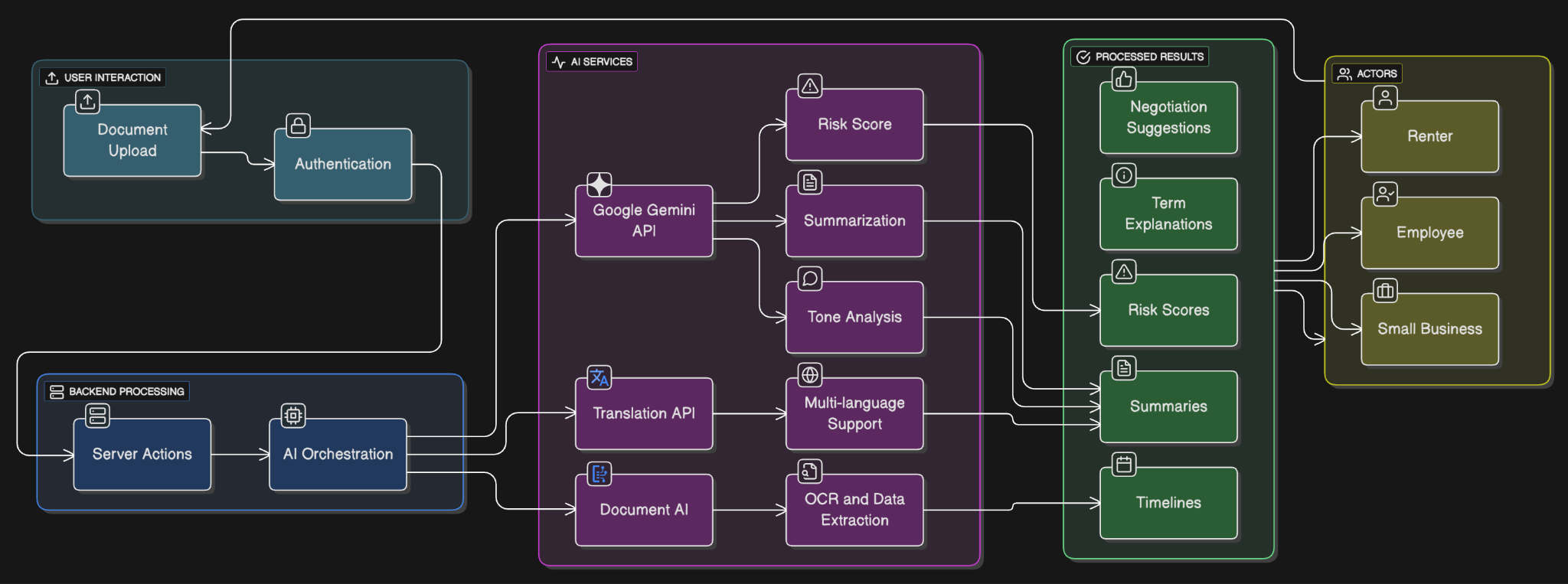This screenshot has height=584, width=1568.
Task: Click the BACKEND PROCESSING group label
Action: (117, 392)
